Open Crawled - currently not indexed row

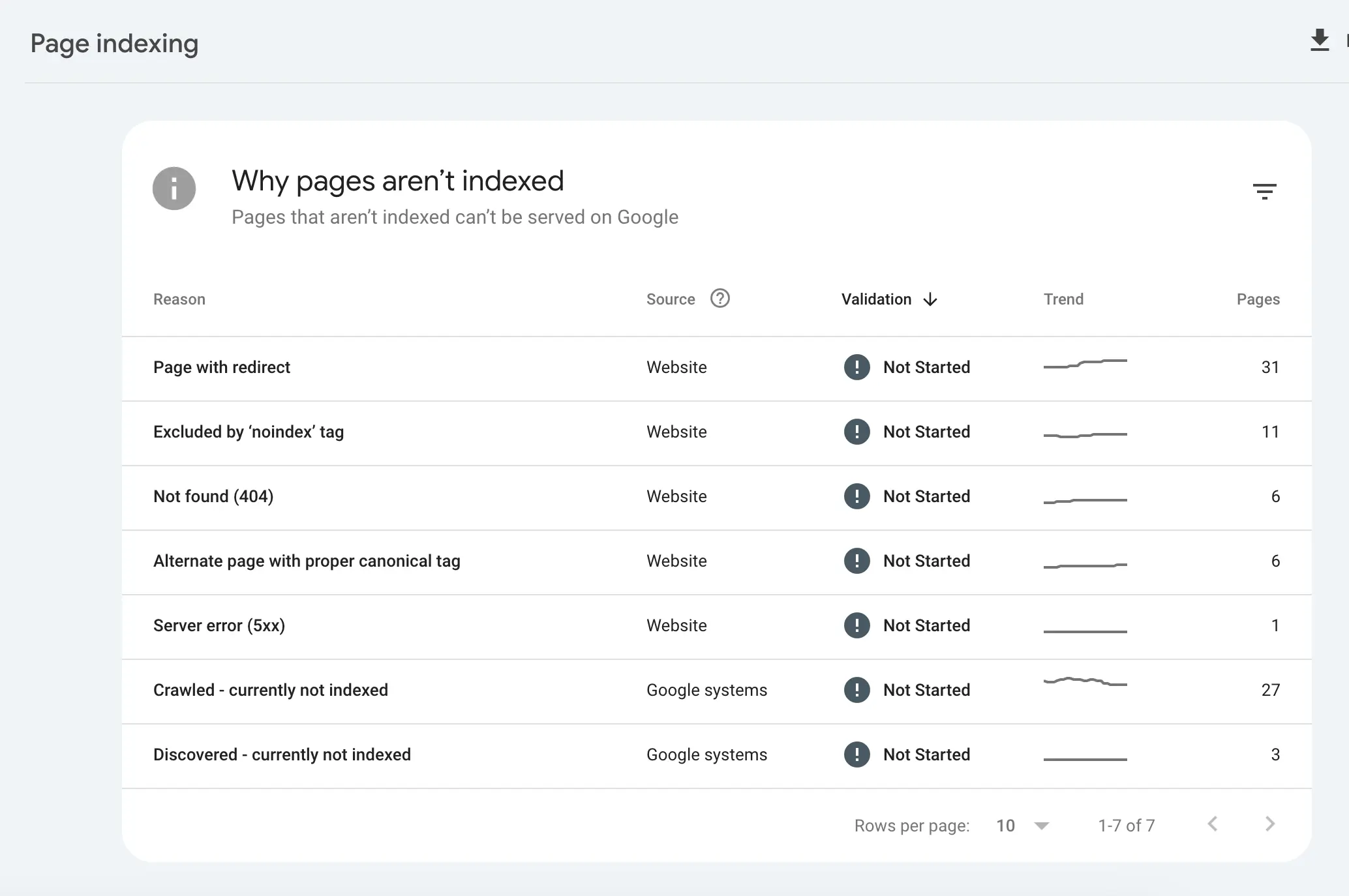[x=716, y=691]
